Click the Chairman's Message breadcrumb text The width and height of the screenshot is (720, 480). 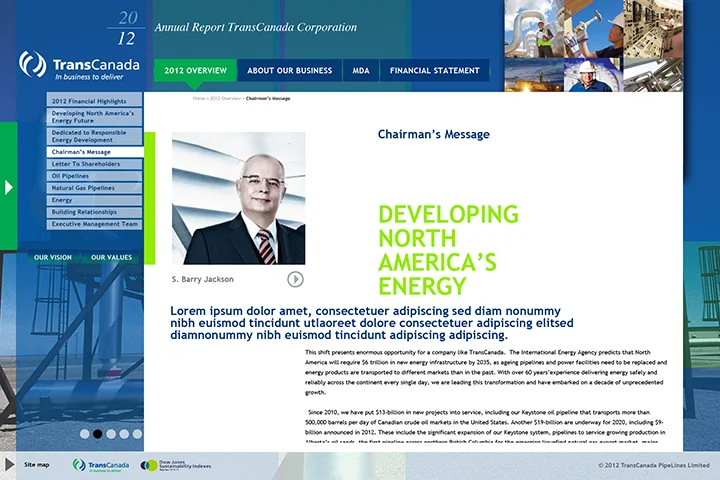(268, 98)
